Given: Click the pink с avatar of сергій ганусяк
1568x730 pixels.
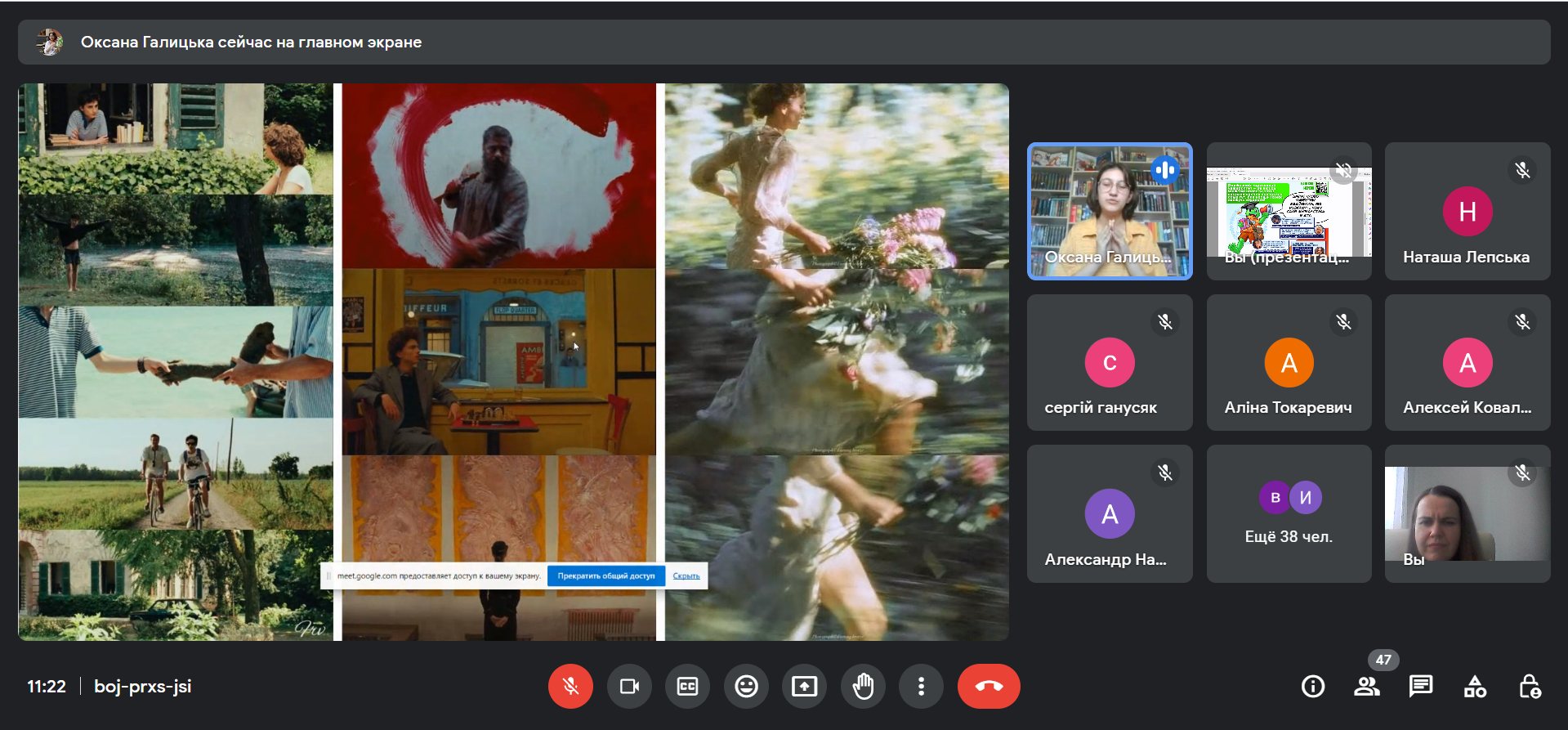Looking at the screenshot, I should [x=1110, y=362].
